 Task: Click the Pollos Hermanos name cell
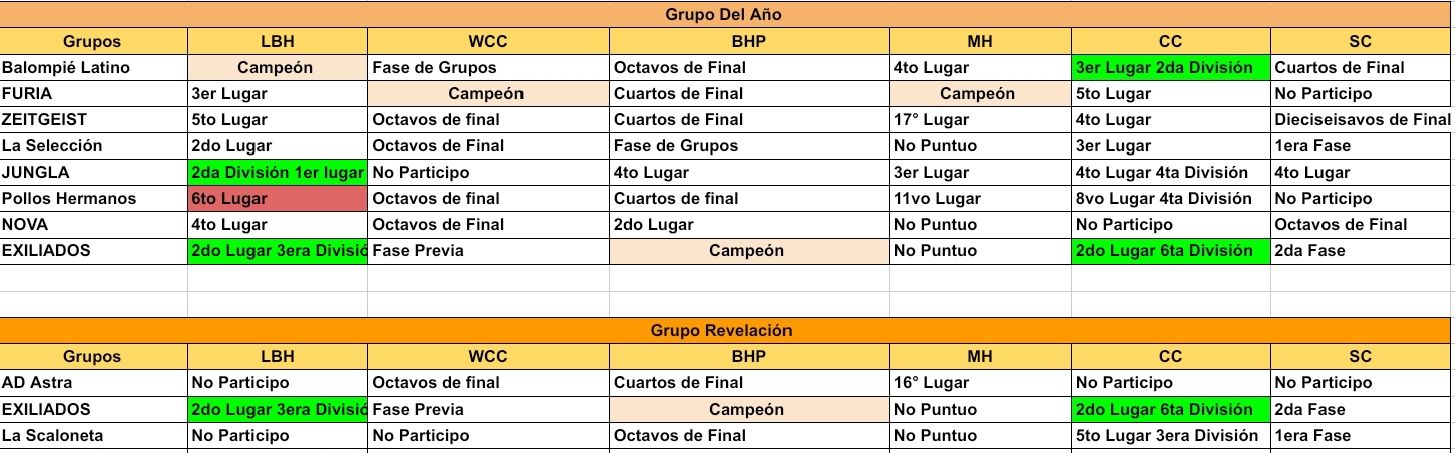point(93,198)
